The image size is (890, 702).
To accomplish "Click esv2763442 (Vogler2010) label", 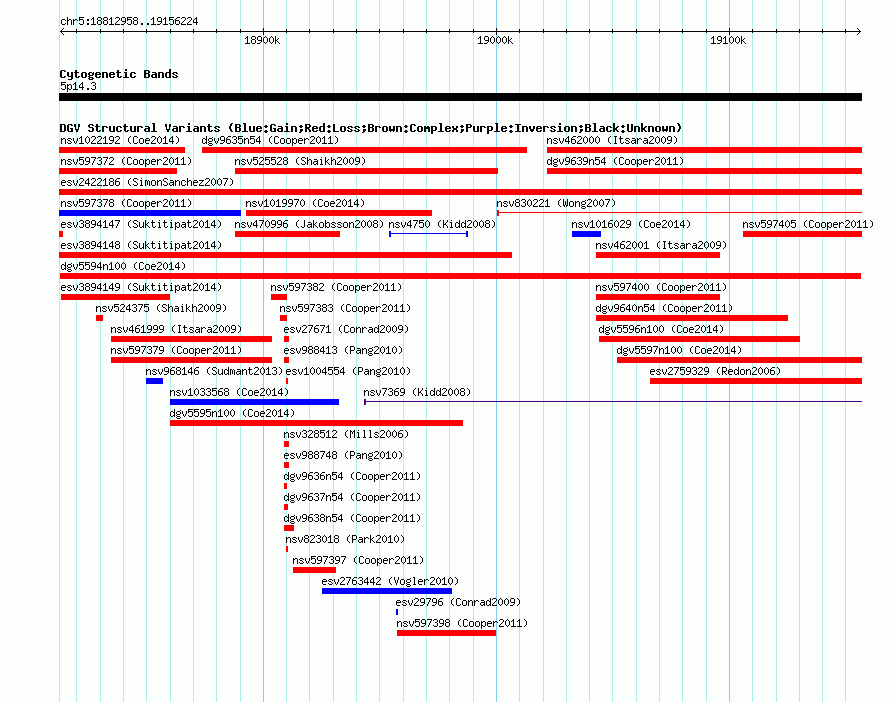I will tap(391, 581).
